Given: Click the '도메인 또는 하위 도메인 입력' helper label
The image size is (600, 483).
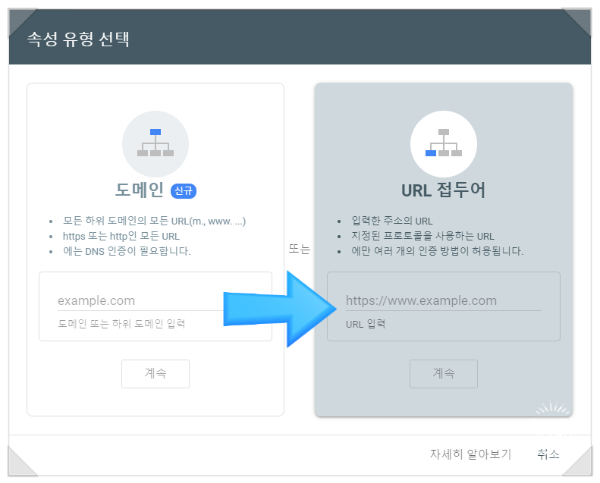Looking at the screenshot, I should point(121,324).
